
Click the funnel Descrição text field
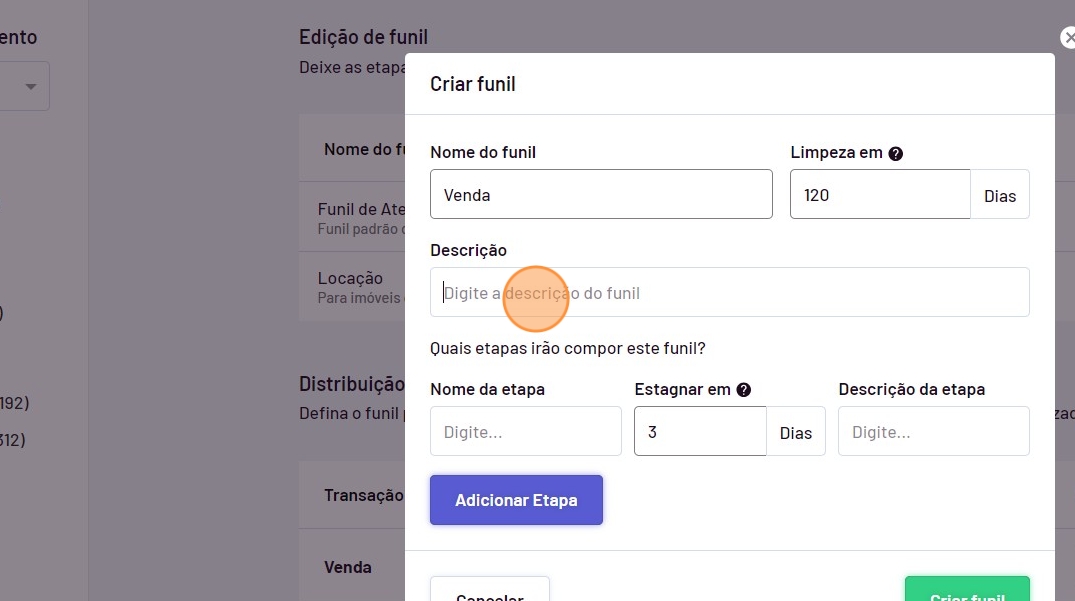tap(729, 292)
